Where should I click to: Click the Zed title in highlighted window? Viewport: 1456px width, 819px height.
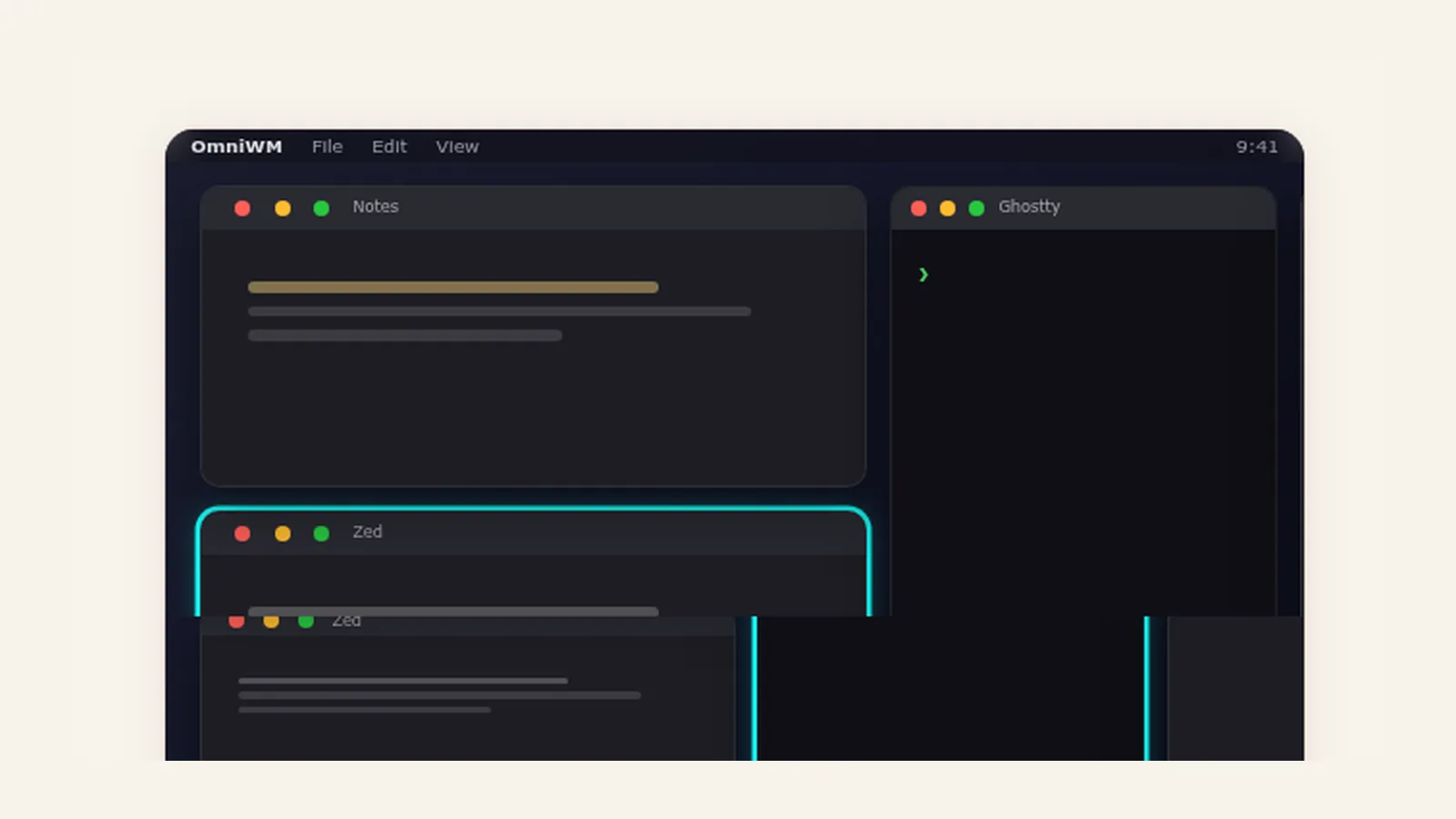(x=368, y=531)
